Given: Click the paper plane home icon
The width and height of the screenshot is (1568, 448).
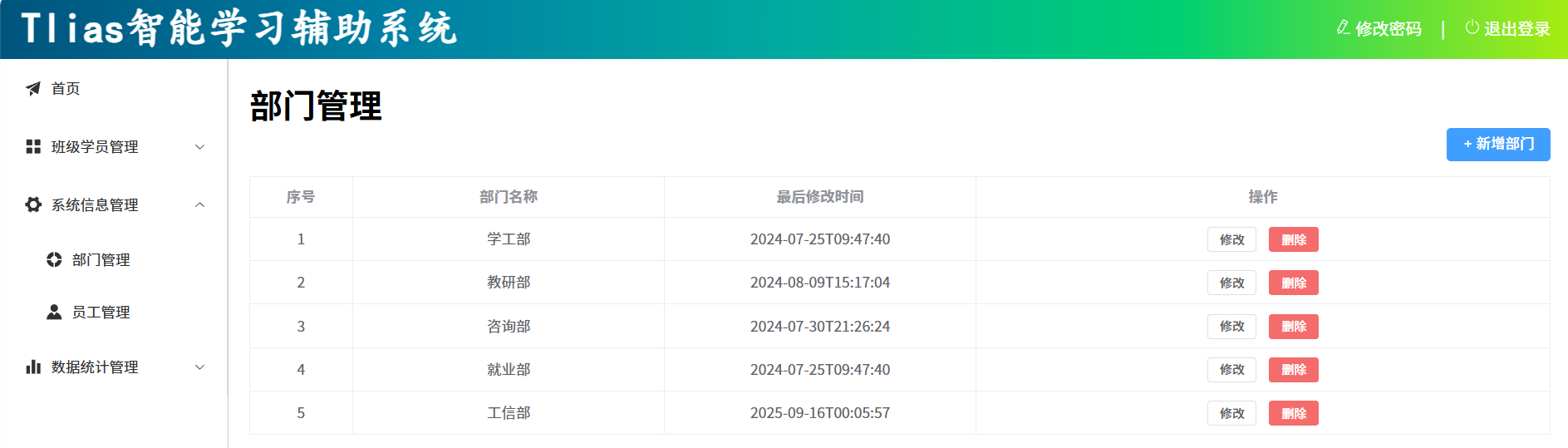Looking at the screenshot, I should tap(33, 89).
